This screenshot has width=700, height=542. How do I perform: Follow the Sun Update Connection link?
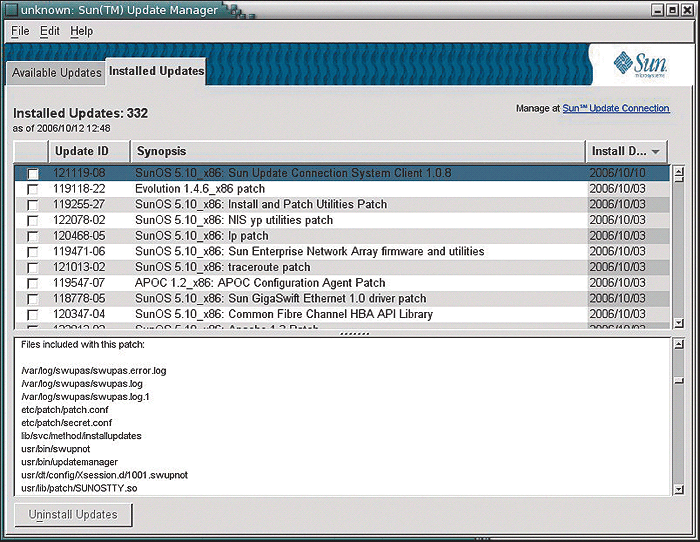click(x=616, y=108)
